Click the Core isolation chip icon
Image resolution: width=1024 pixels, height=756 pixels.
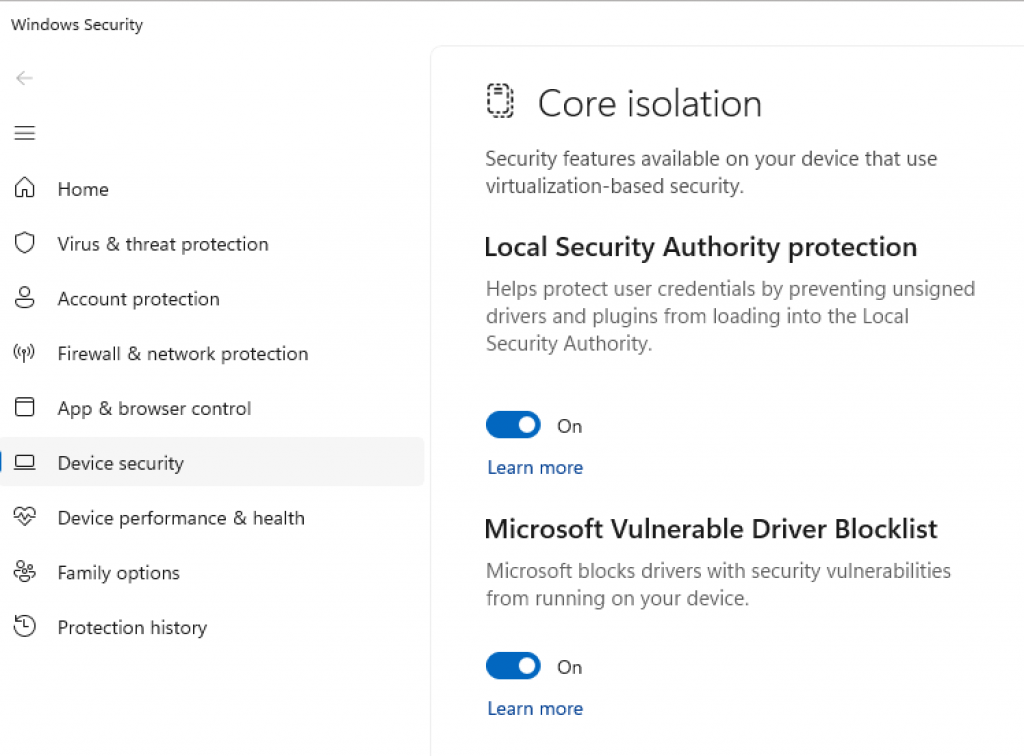[x=500, y=102]
